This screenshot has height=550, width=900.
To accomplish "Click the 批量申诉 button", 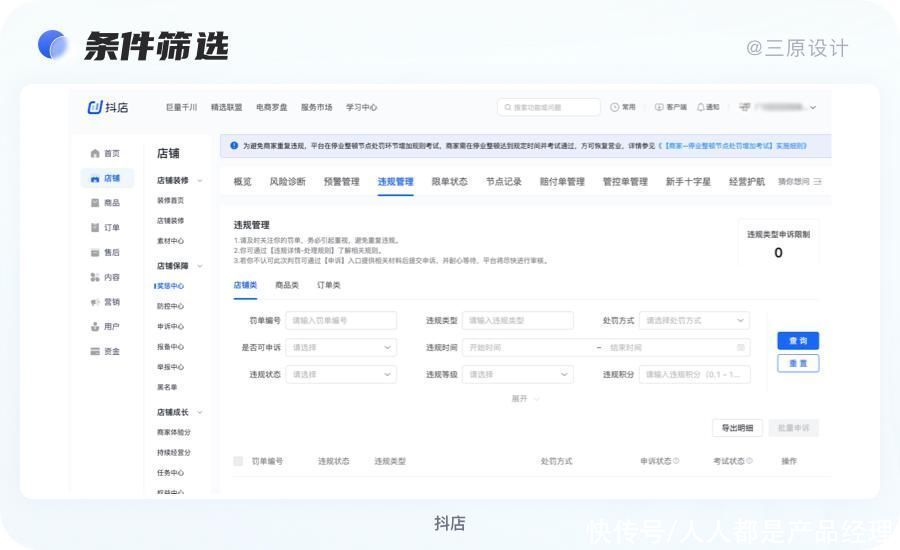I will (794, 428).
